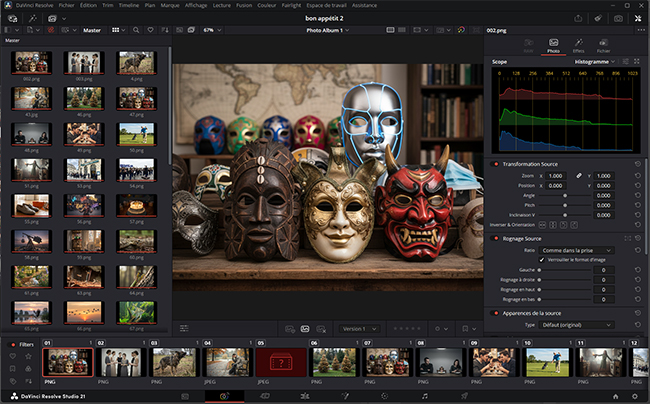This screenshot has width=650, height=404.
Task: Uncheck Verrouiller le format d'image checkbox
Action: pos(541,260)
